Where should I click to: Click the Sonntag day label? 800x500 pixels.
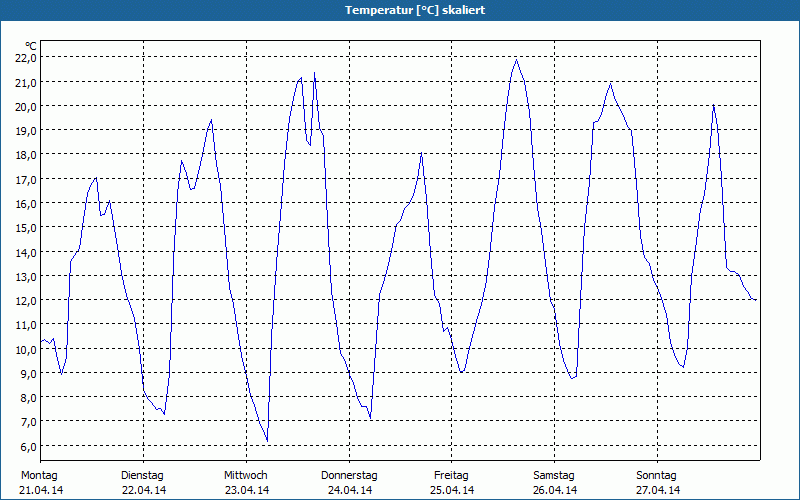pyautogui.click(x=656, y=476)
